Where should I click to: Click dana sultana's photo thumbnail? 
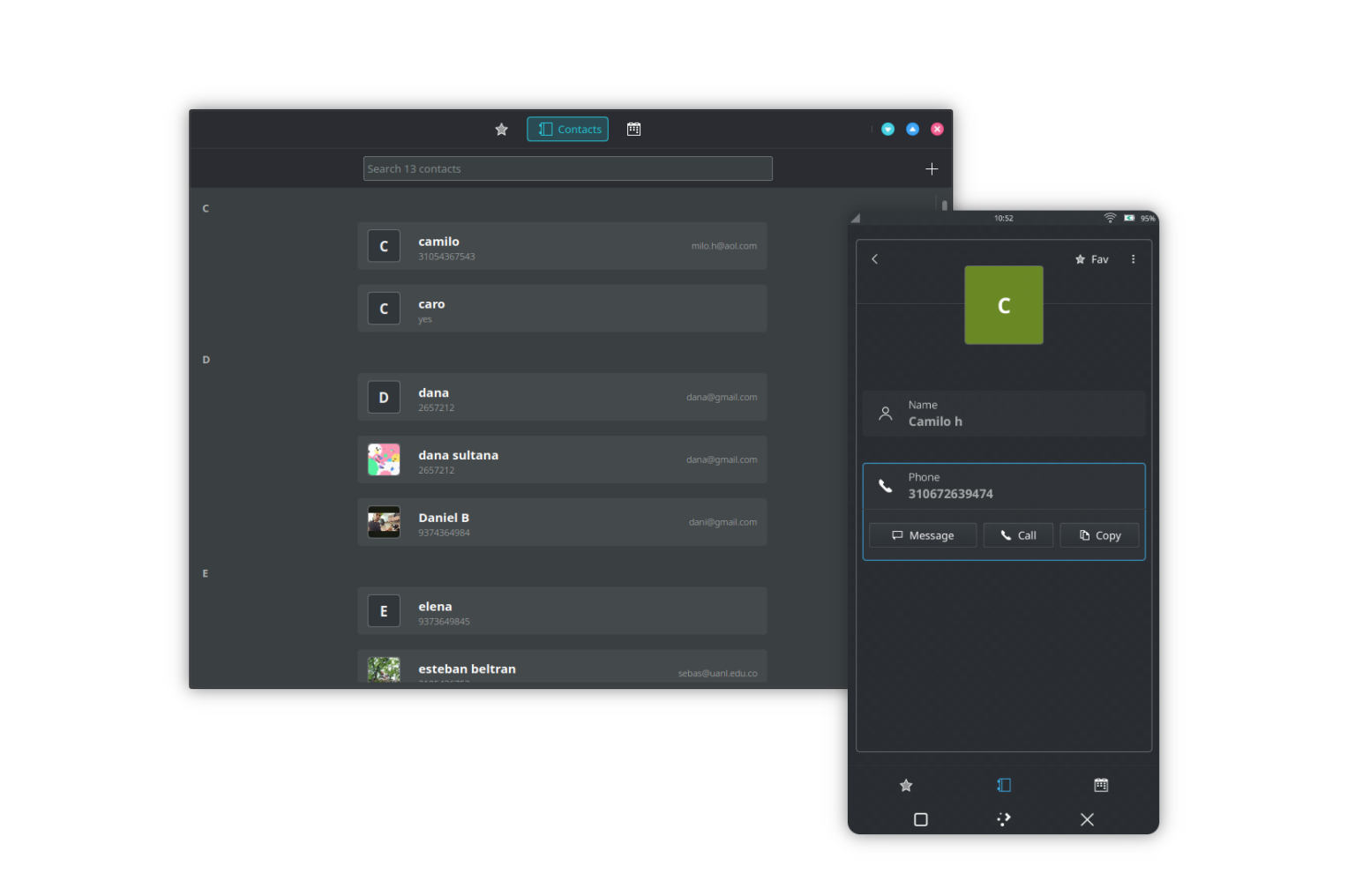(x=384, y=459)
